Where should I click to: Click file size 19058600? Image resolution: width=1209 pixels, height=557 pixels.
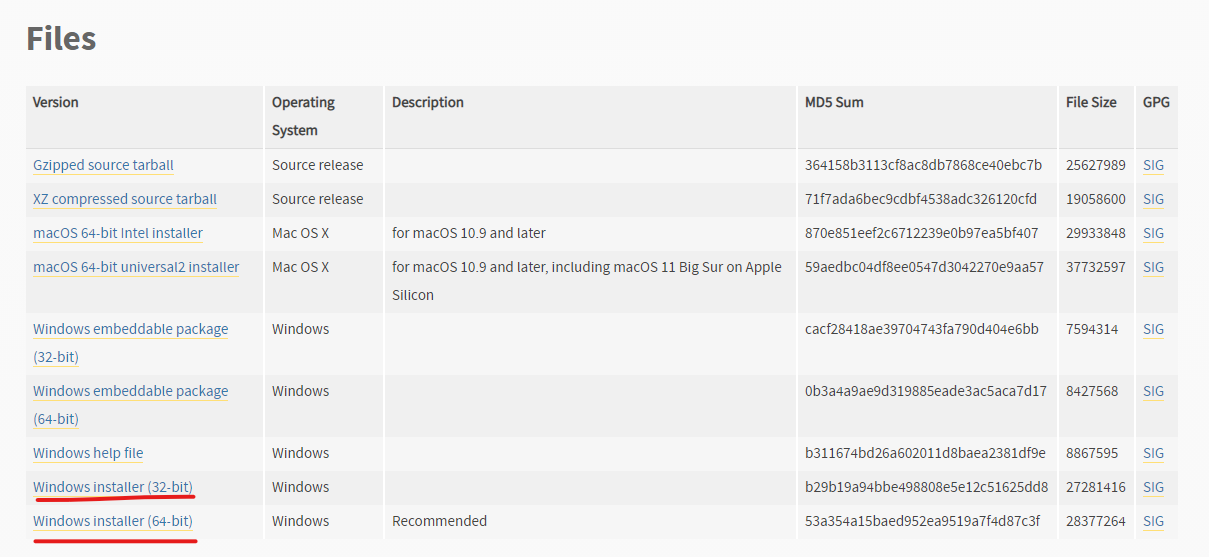[x=1095, y=199]
